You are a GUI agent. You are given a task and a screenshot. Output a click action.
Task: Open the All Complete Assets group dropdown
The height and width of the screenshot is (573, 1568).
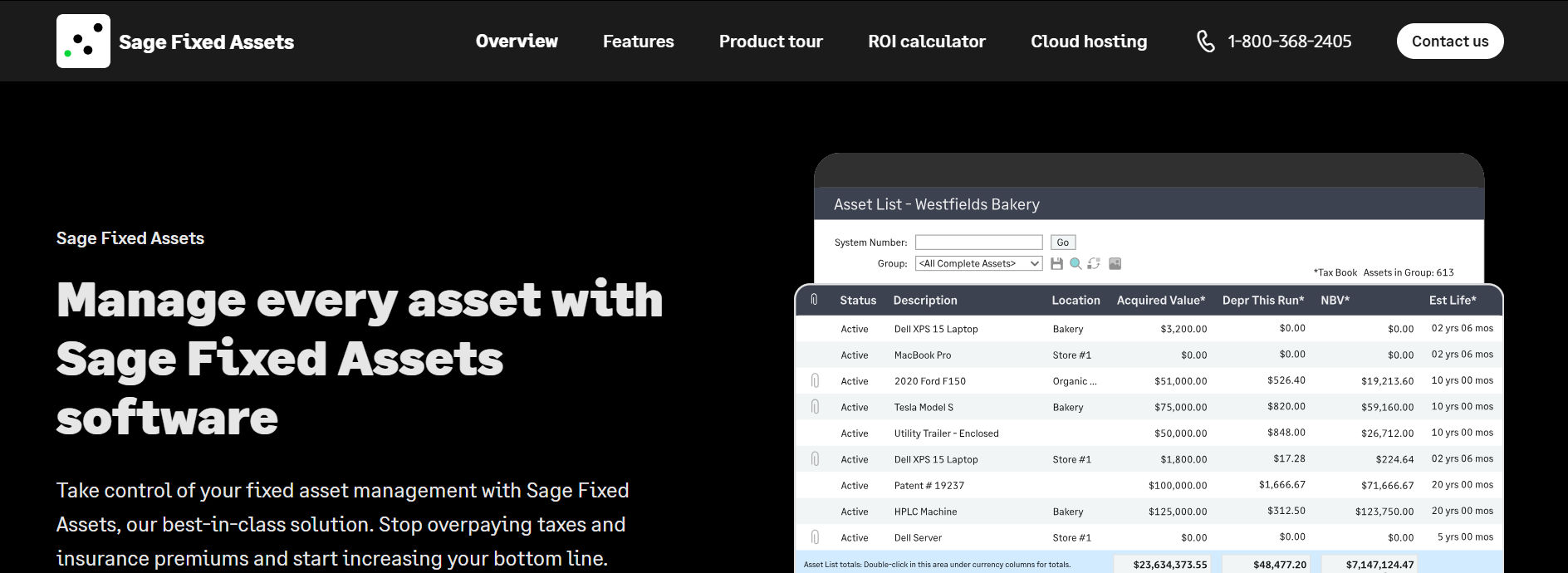tap(978, 263)
